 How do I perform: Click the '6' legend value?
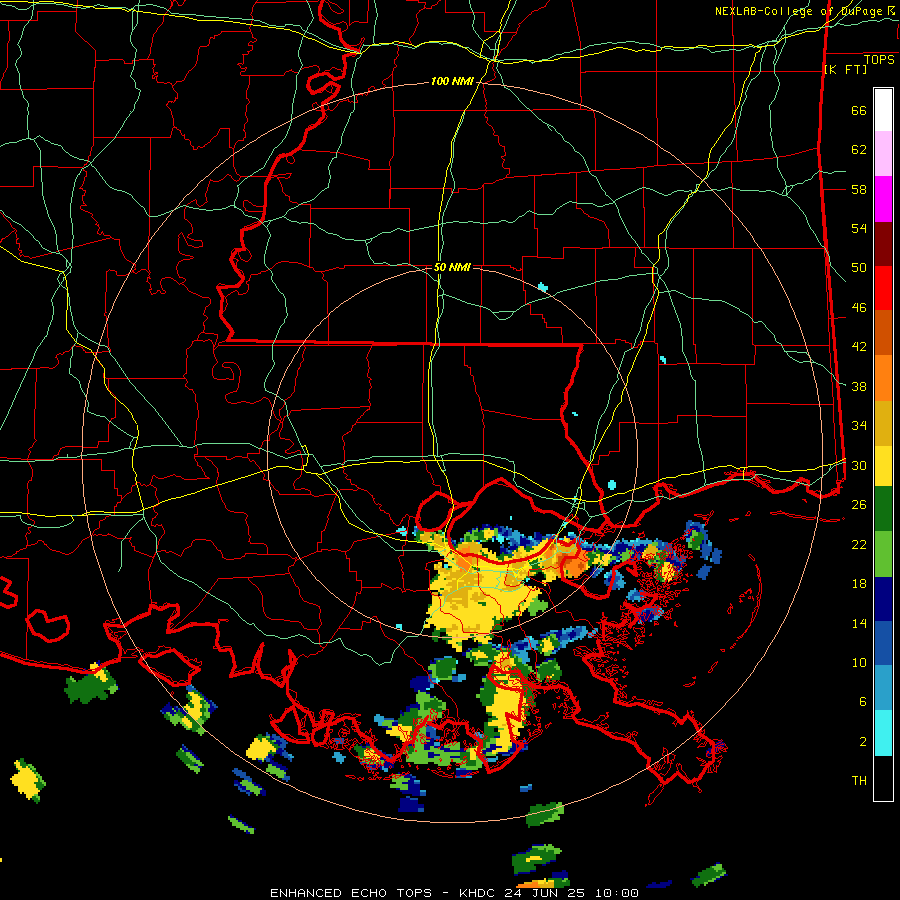click(863, 701)
